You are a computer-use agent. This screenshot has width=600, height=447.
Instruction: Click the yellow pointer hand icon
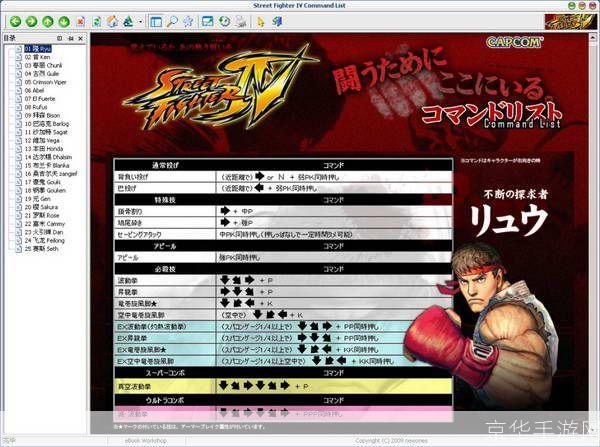261,21
